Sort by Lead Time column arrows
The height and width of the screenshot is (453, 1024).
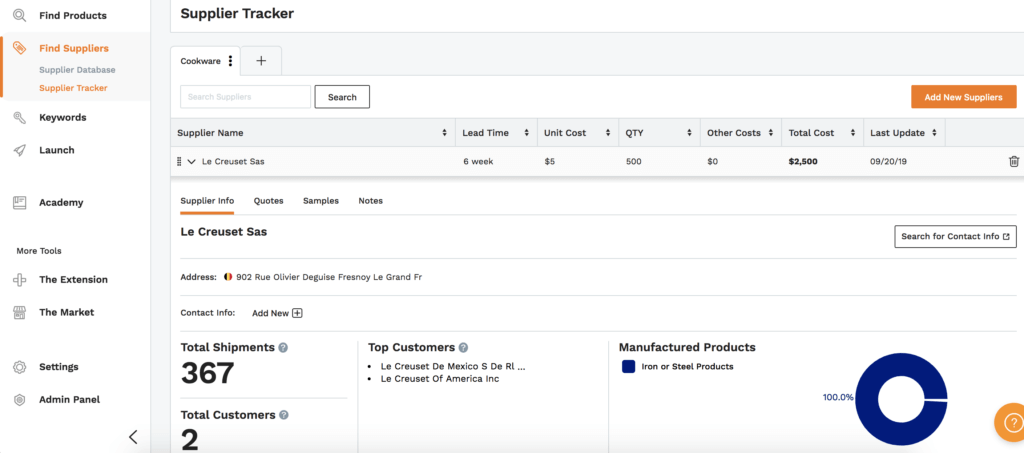(526, 133)
